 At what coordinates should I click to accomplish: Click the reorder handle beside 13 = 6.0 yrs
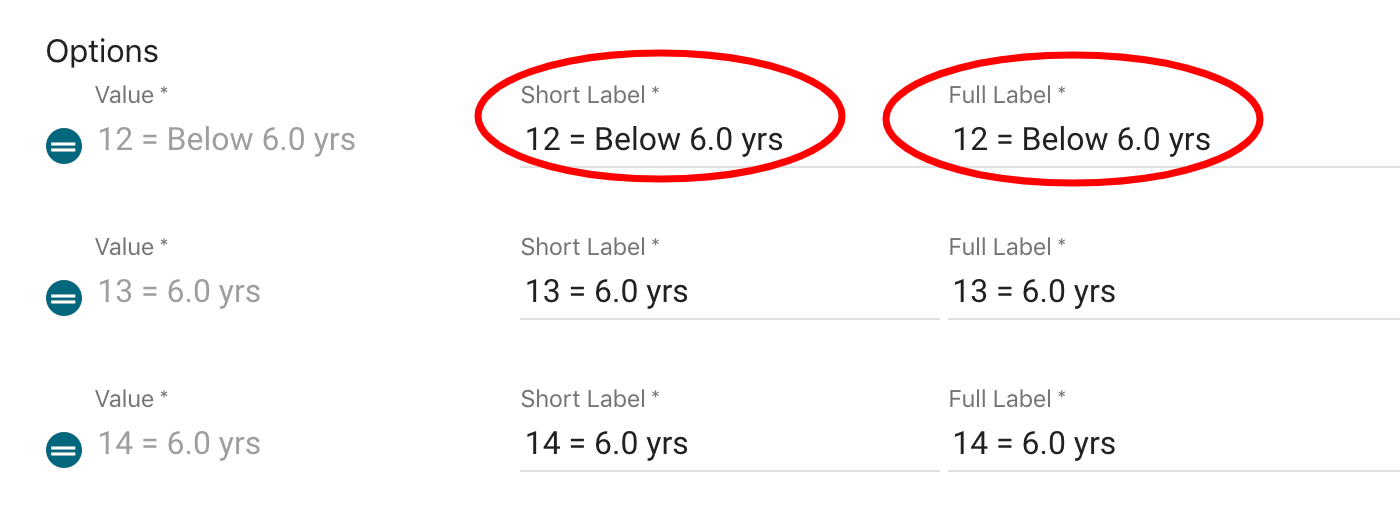[64, 299]
